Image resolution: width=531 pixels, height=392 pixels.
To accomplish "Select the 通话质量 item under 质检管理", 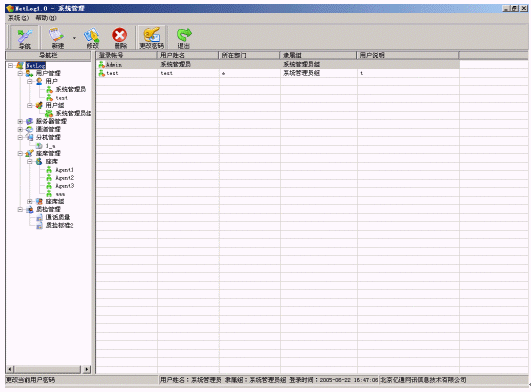I will pos(58,217).
